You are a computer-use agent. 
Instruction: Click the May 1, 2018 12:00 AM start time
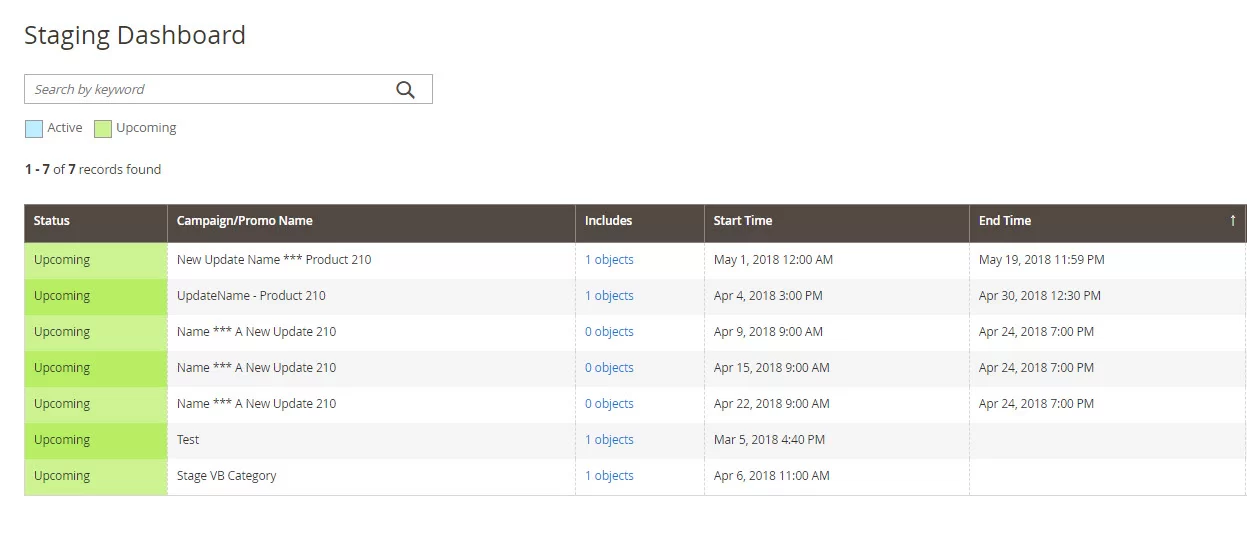[x=773, y=260]
